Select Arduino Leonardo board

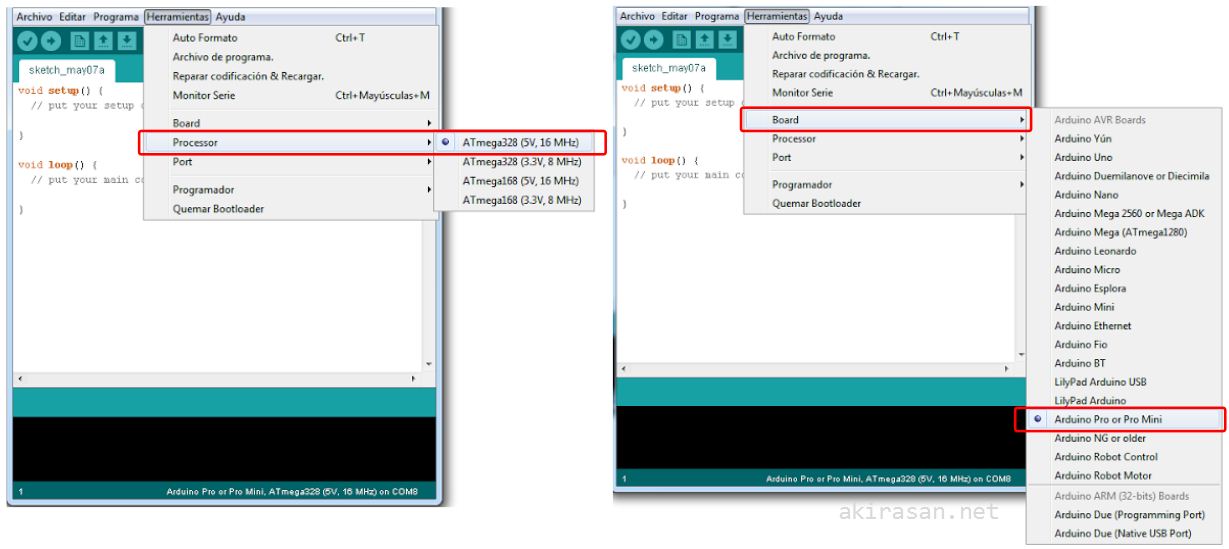[1124, 251]
